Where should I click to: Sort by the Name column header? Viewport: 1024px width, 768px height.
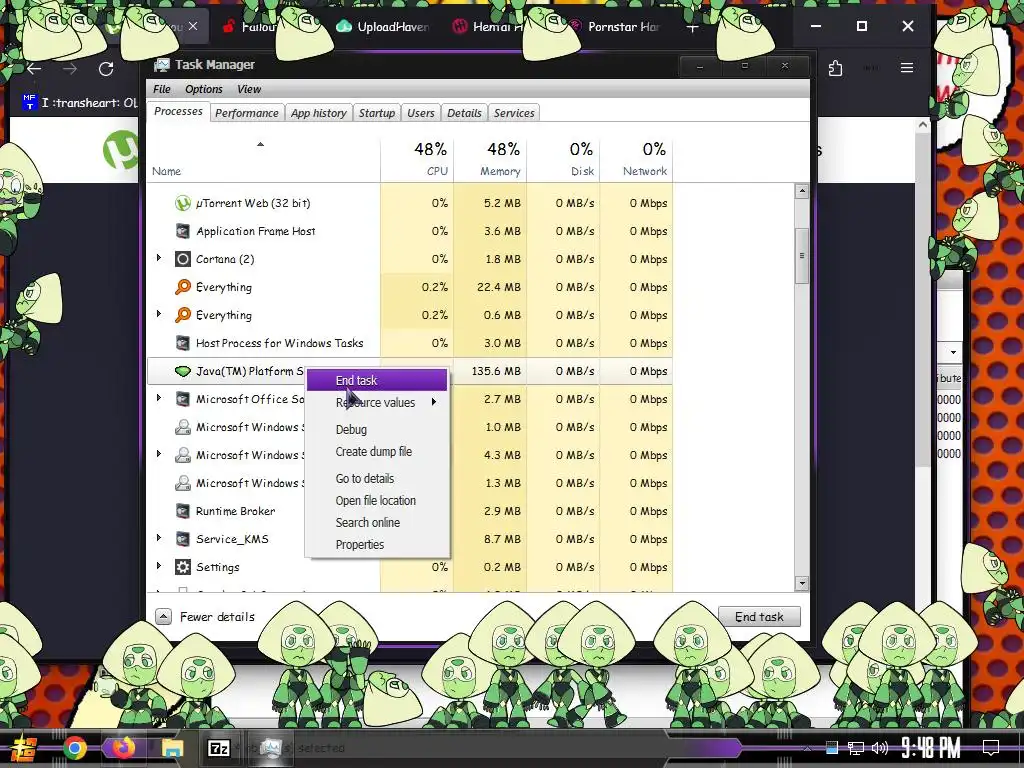[264, 159]
